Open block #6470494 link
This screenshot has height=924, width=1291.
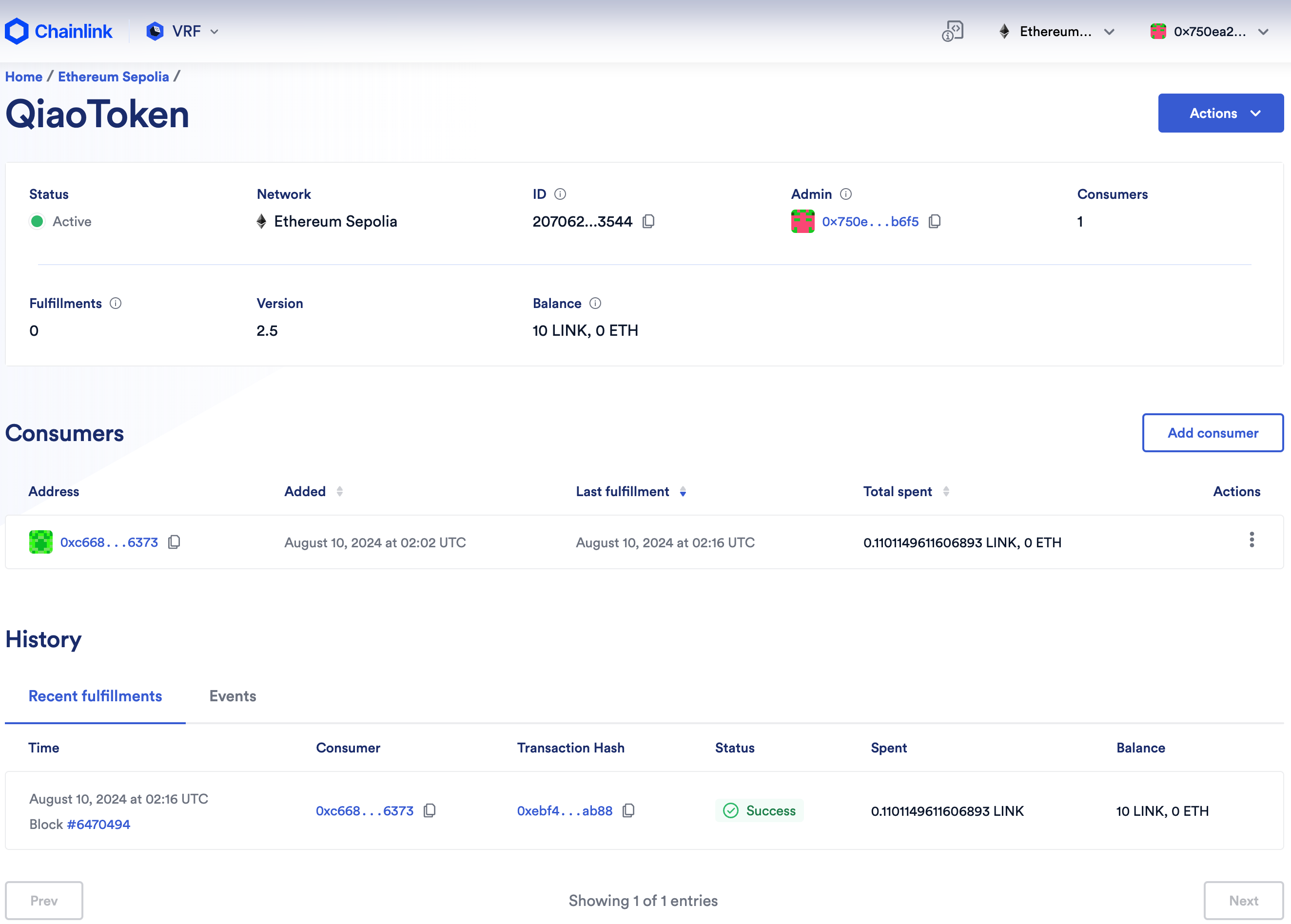coord(98,825)
